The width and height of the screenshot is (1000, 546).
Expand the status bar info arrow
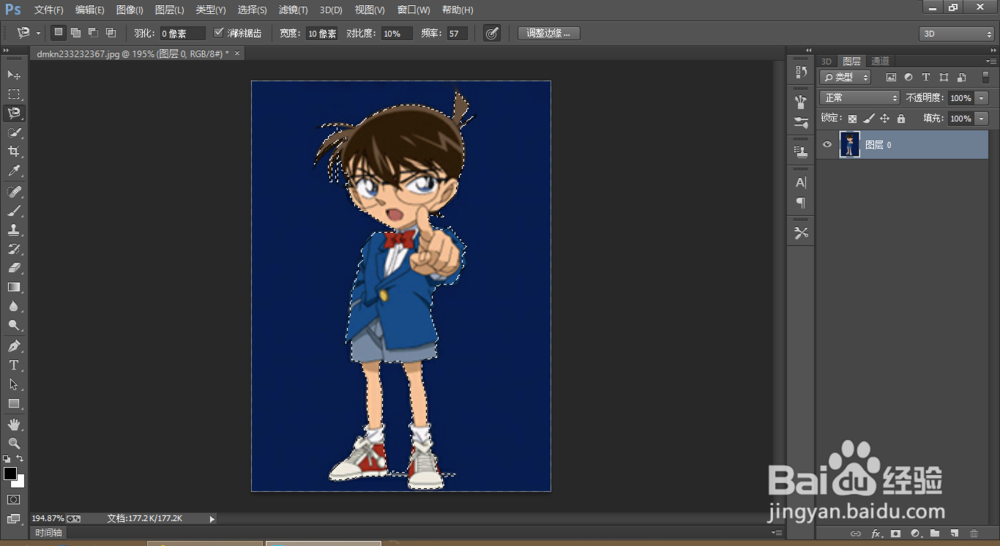click(212, 519)
